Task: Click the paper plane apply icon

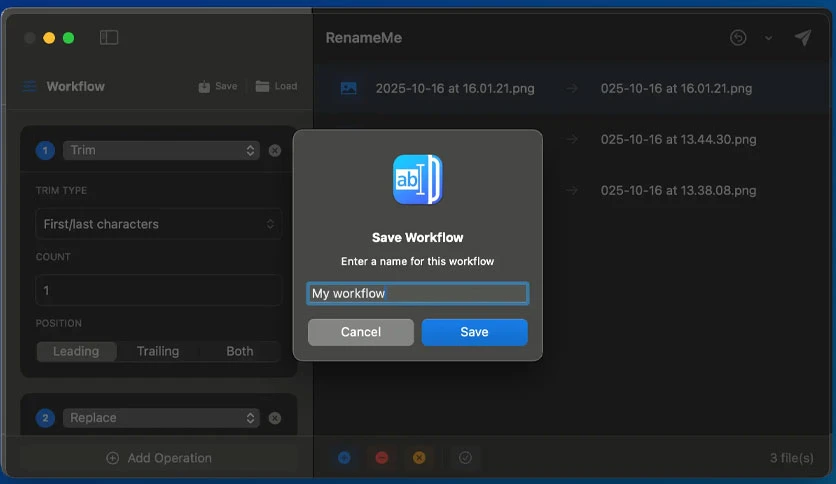Action: pos(803,37)
